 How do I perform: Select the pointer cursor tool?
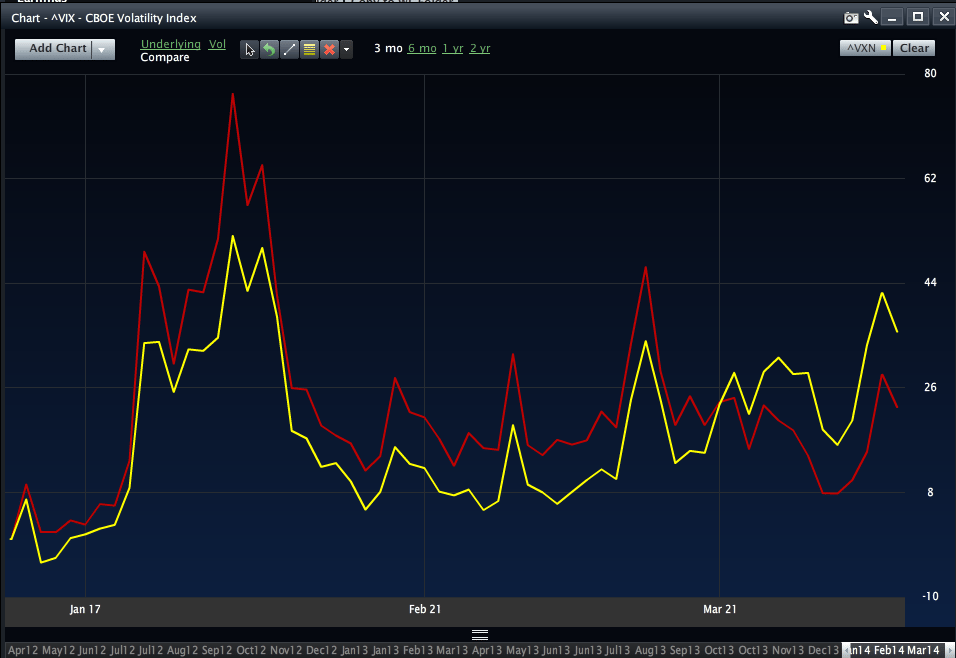tap(250, 49)
